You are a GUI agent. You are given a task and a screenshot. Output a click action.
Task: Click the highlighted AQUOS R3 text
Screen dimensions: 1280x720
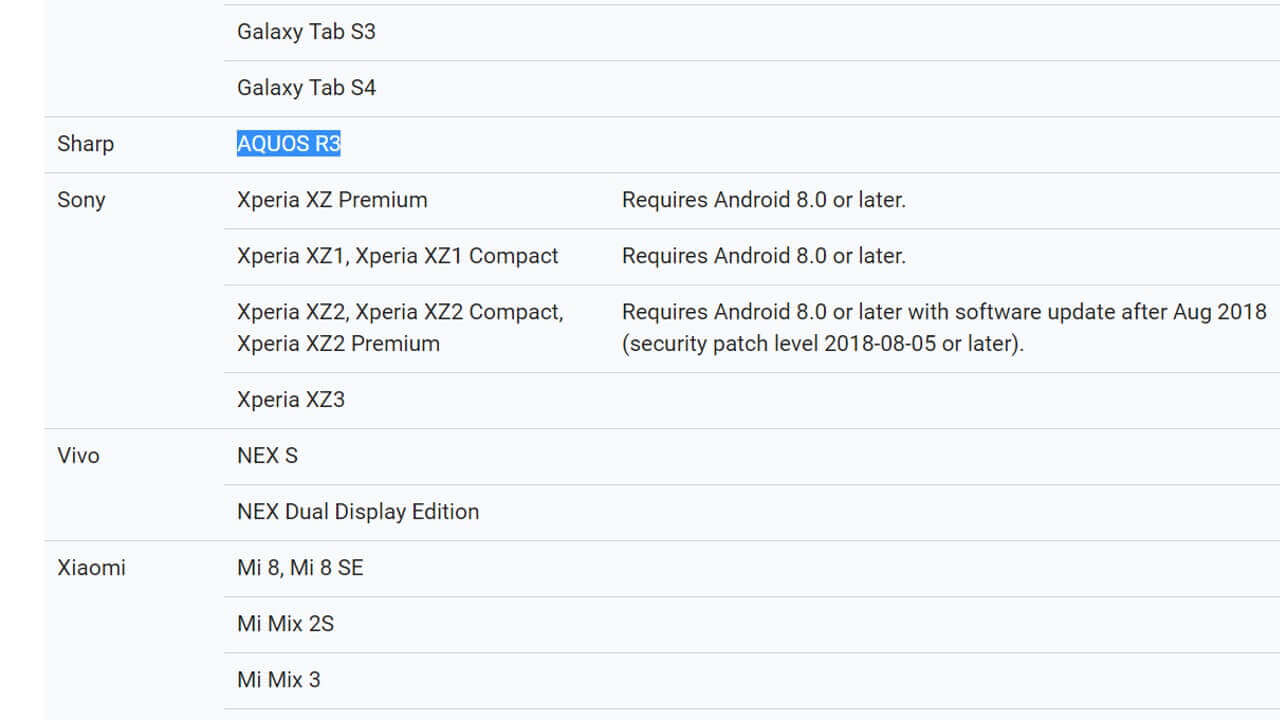[289, 144]
